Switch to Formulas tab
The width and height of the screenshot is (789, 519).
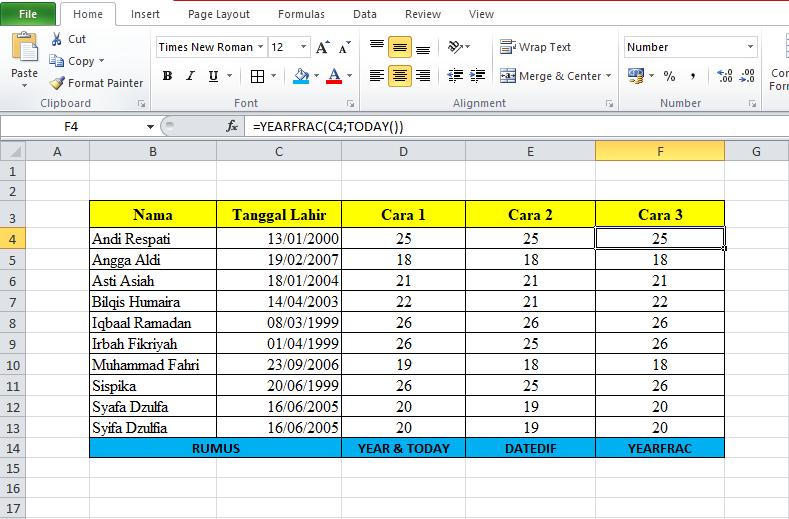click(301, 14)
